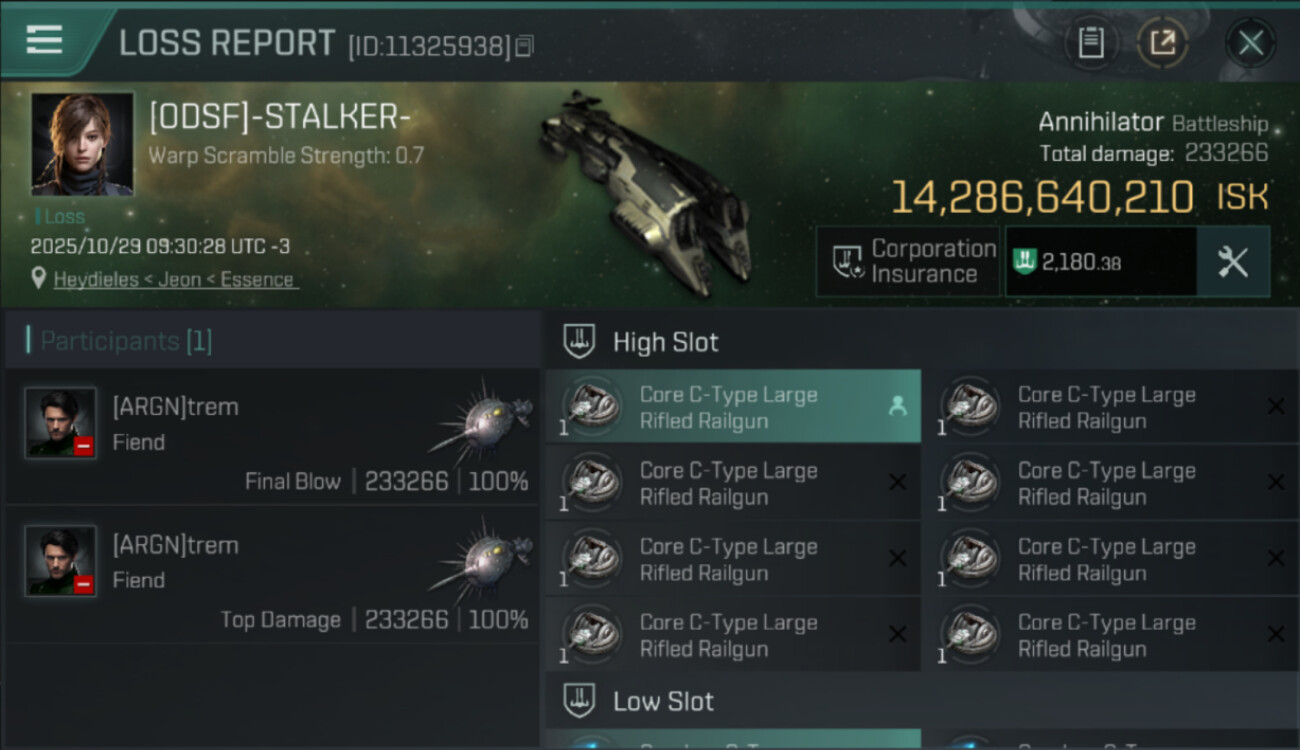The height and width of the screenshot is (750, 1300).
Task: Select the Participants [1] tab
Action: 126,341
